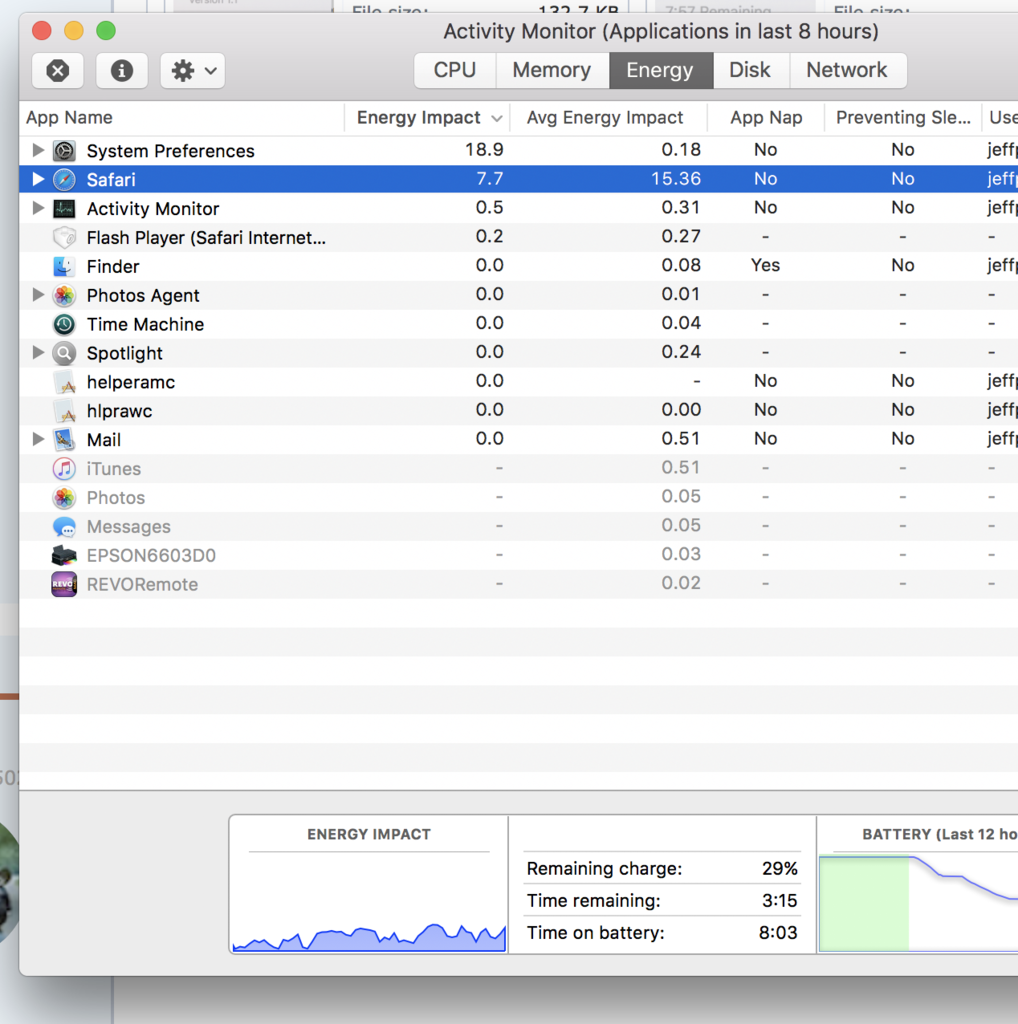Click the green zoom window button
This screenshot has width=1018, height=1024.
coord(106,31)
